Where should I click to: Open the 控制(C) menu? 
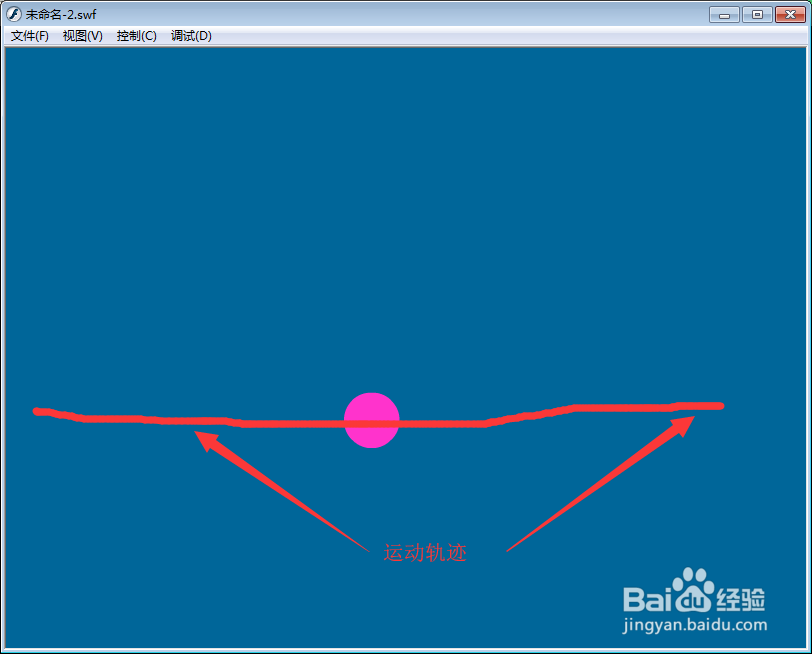point(137,36)
